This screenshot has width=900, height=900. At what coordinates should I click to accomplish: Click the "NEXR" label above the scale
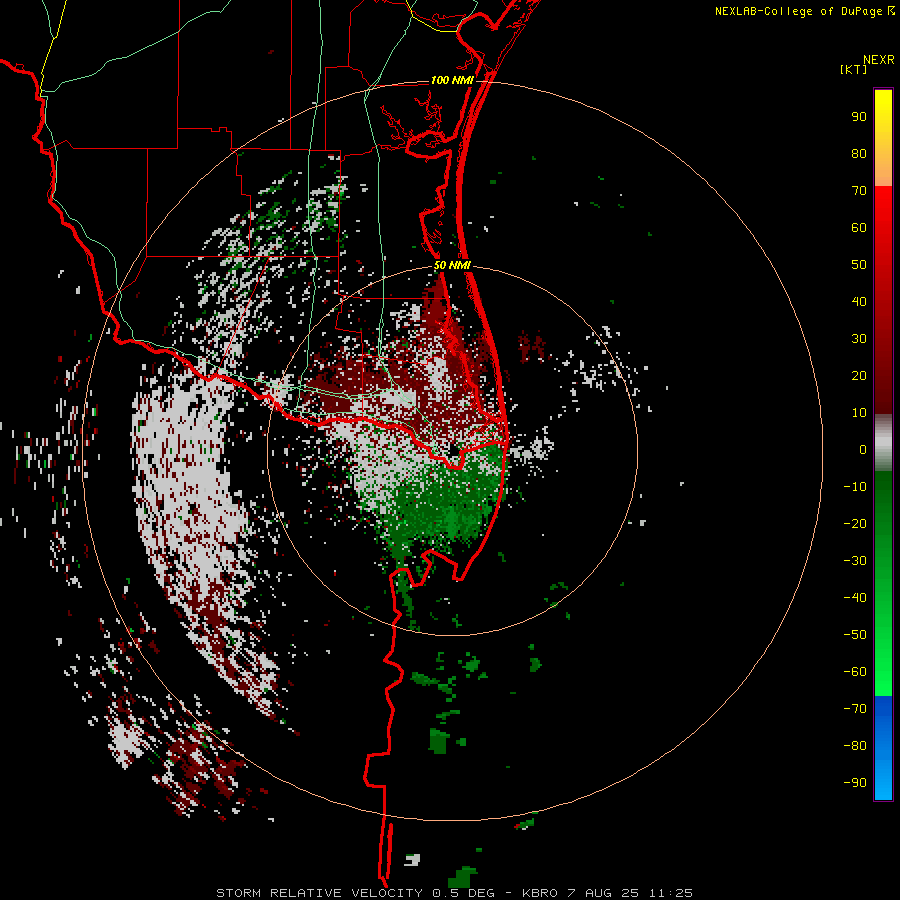878,60
